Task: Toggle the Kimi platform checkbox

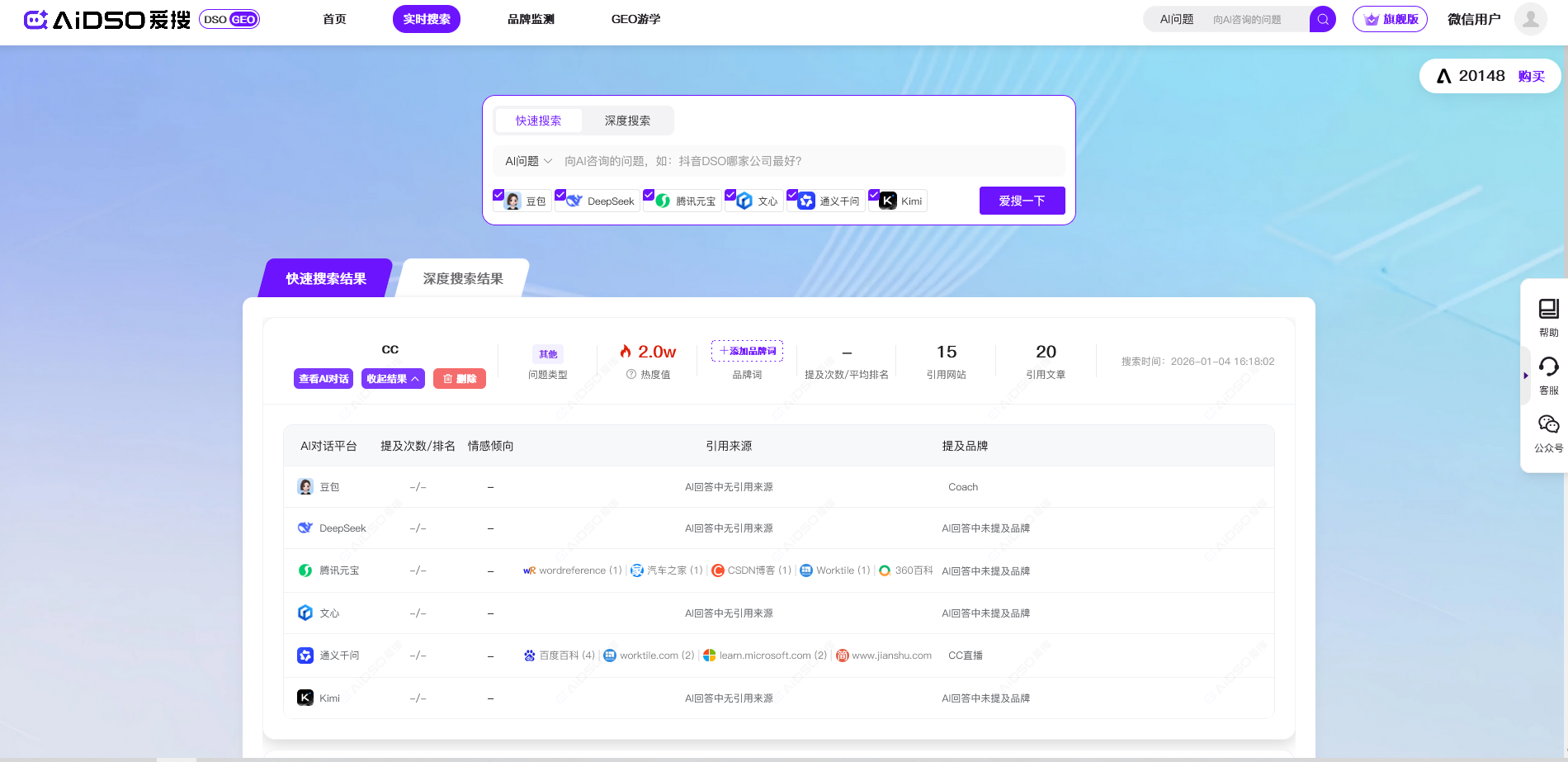Action: click(x=874, y=195)
